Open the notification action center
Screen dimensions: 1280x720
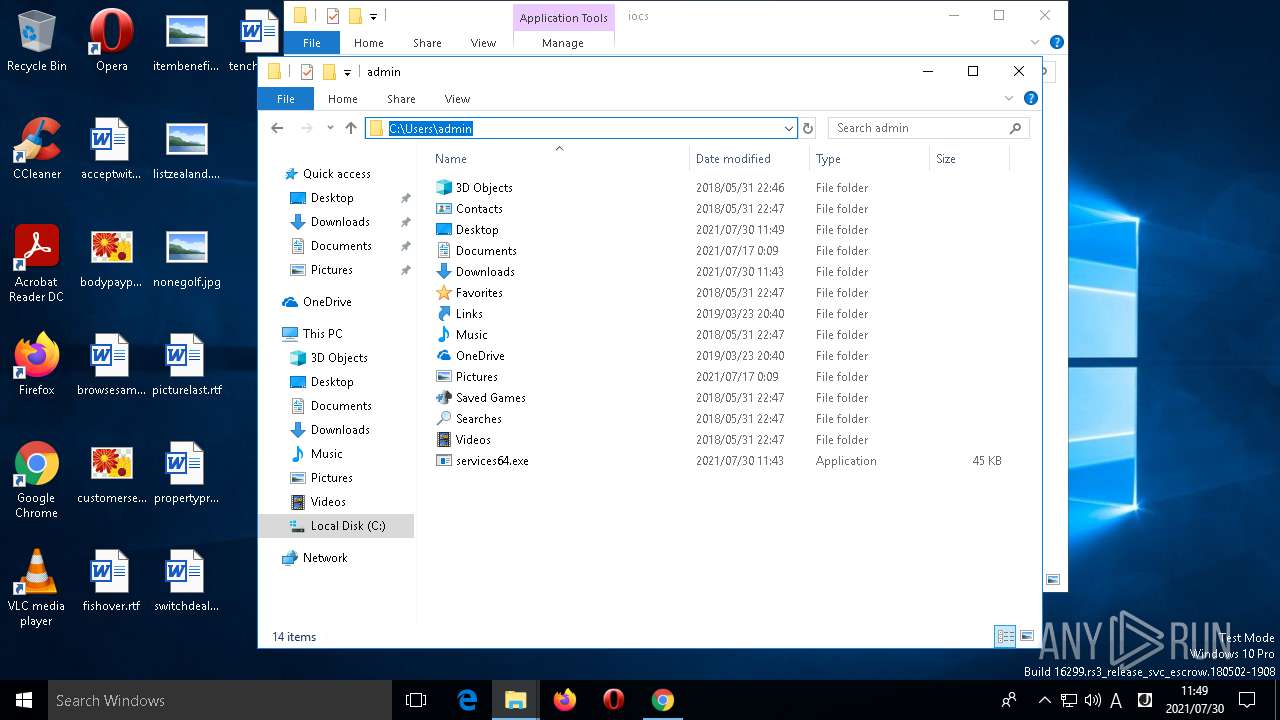pos(1247,700)
